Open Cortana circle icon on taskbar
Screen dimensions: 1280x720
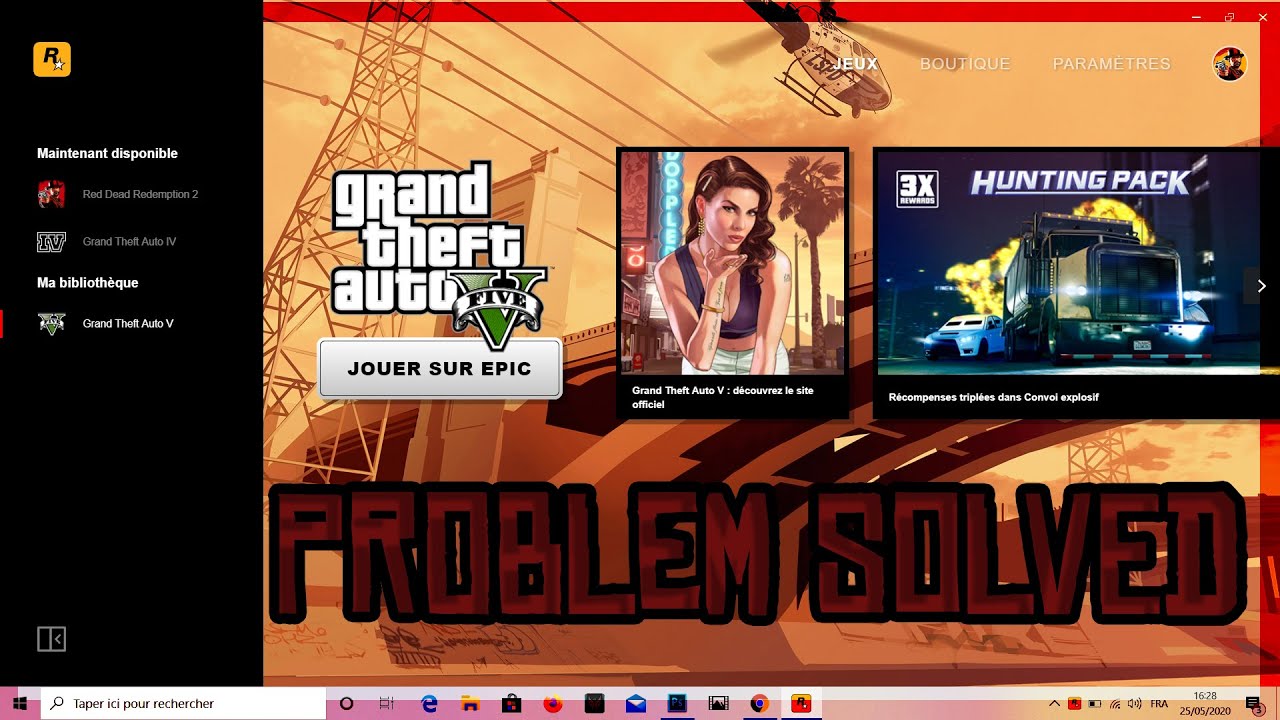(x=347, y=703)
